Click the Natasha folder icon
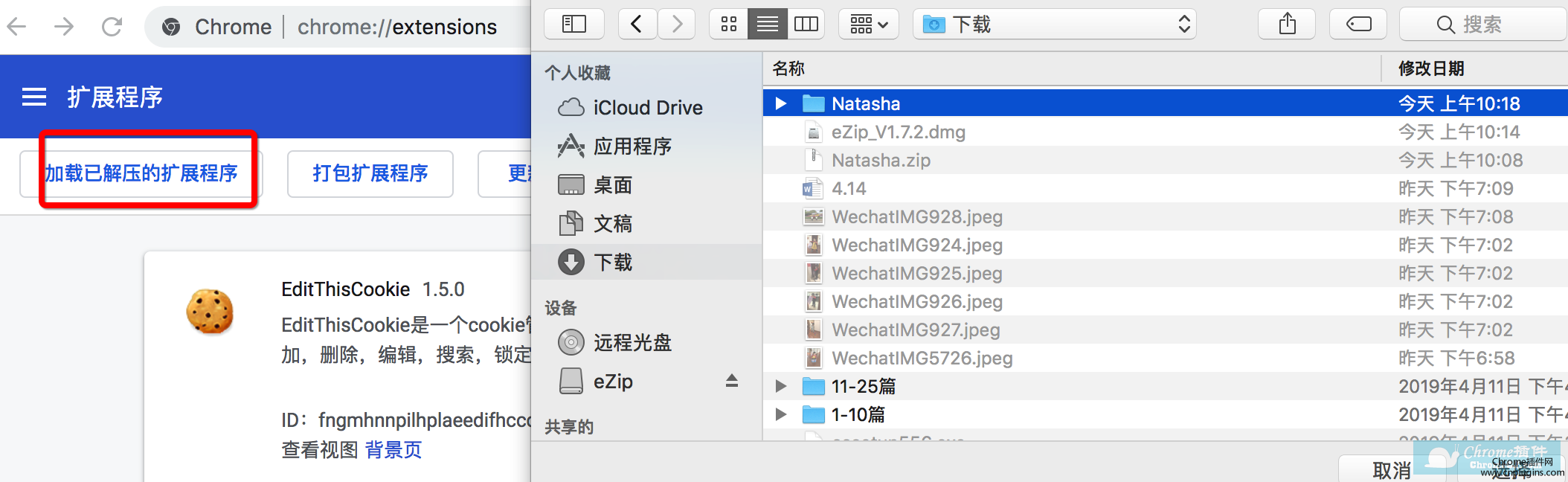Image resolution: width=1568 pixels, height=482 pixels. tap(814, 103)
